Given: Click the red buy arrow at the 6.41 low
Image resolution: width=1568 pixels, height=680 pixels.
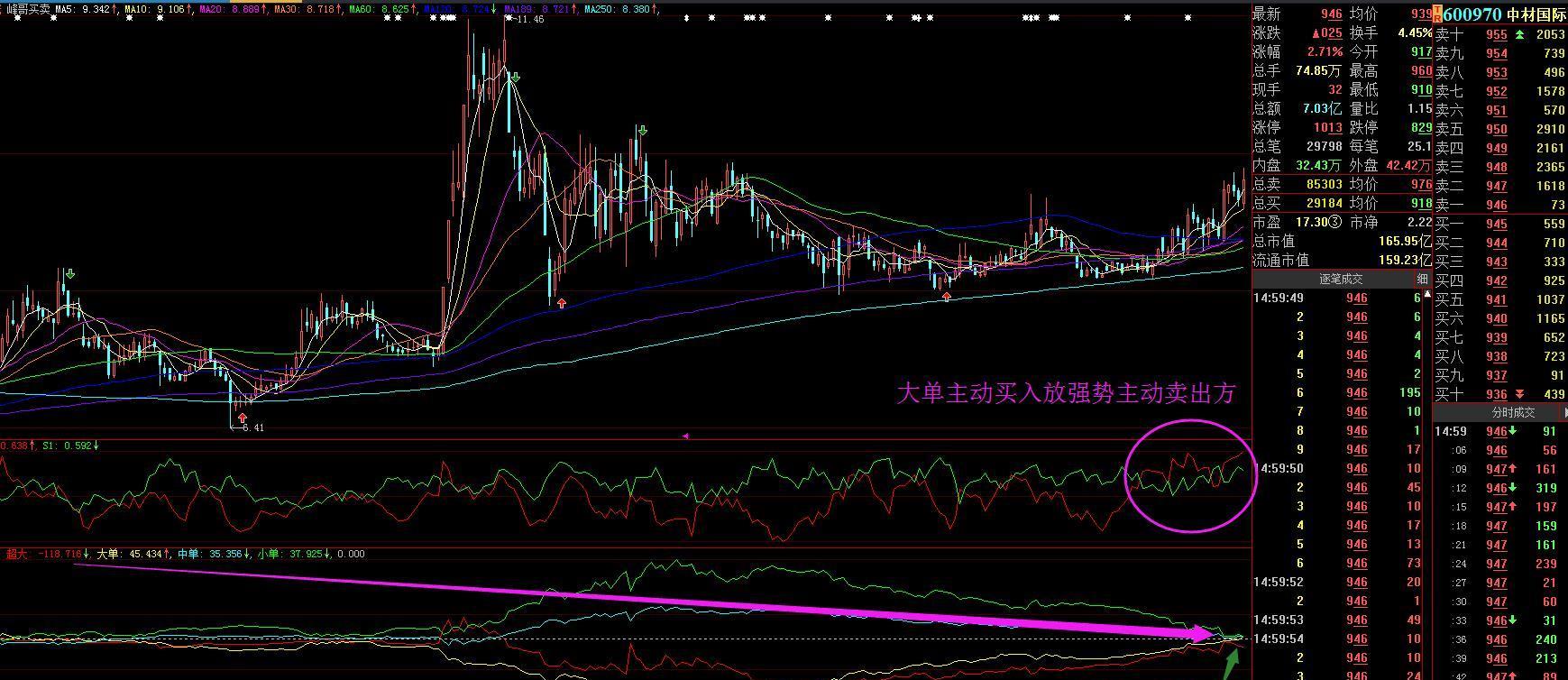Looking at the screenshot, I should click(242, 417).
